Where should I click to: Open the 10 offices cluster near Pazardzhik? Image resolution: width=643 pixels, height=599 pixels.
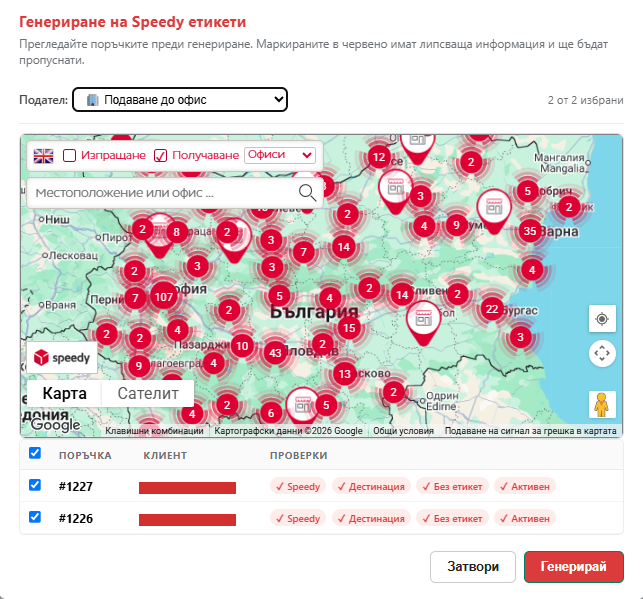click(x=242, y=346)
